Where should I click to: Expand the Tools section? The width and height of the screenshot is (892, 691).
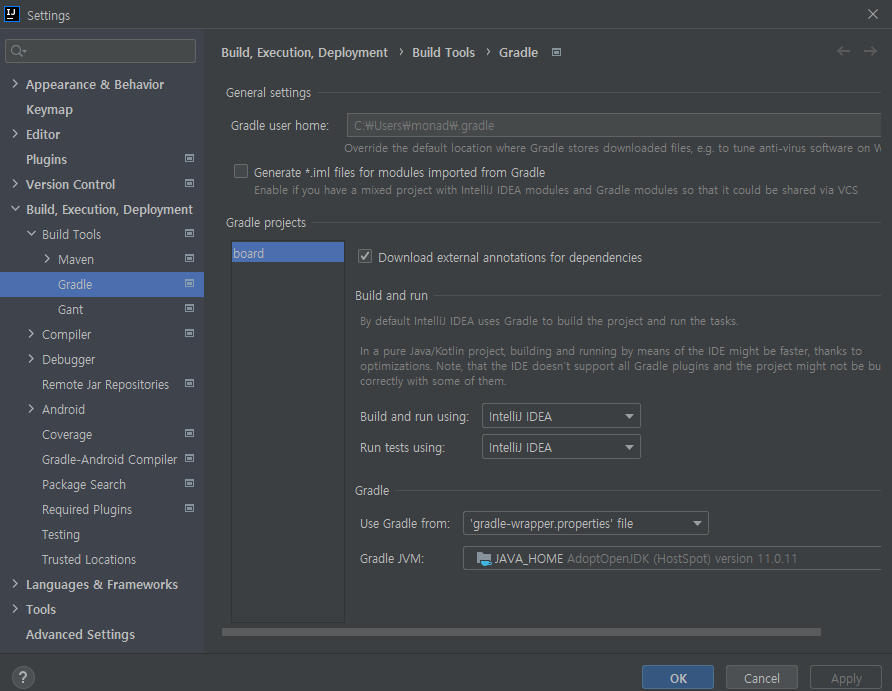[15, 609]
